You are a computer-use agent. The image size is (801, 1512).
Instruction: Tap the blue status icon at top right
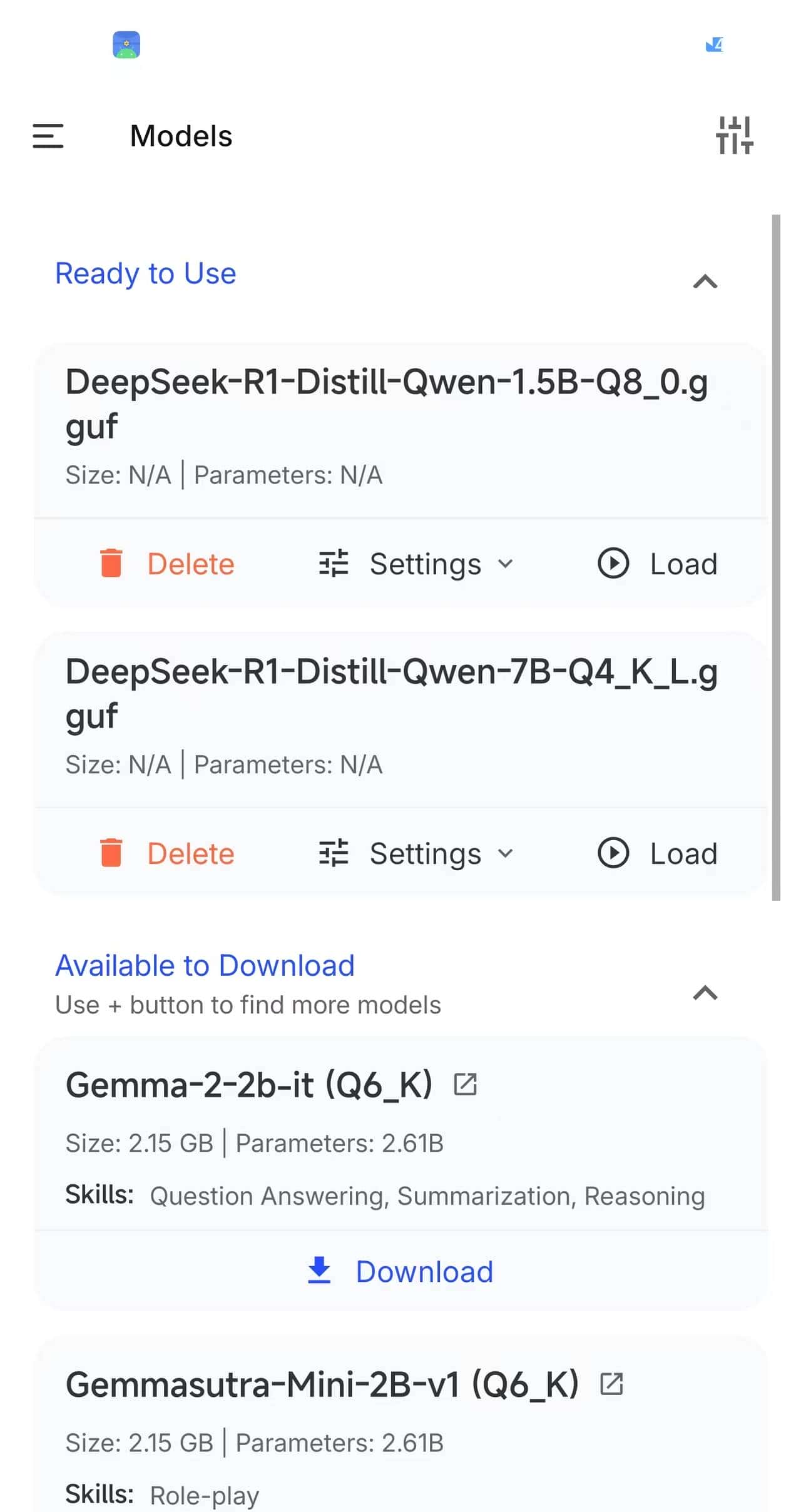tap(714, 44)
